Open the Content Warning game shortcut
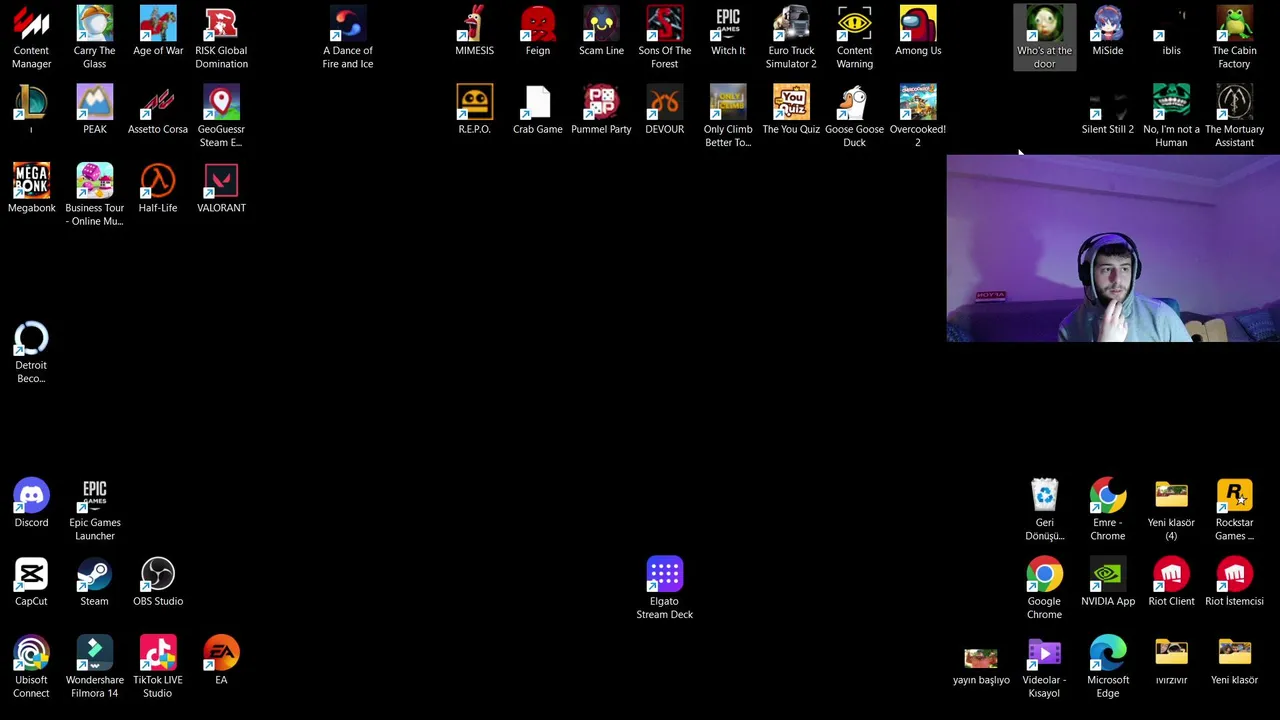 tap(855, 37)
